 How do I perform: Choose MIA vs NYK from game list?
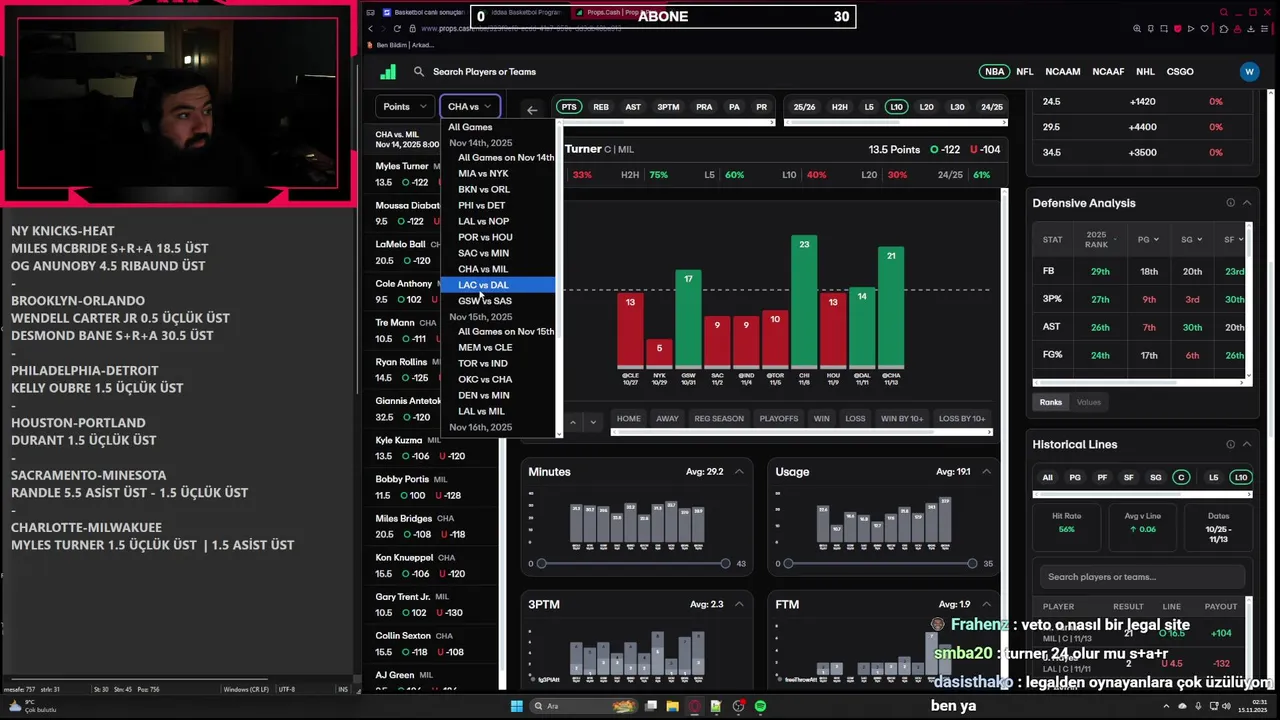pyautogui.click(x=498, y=174)
